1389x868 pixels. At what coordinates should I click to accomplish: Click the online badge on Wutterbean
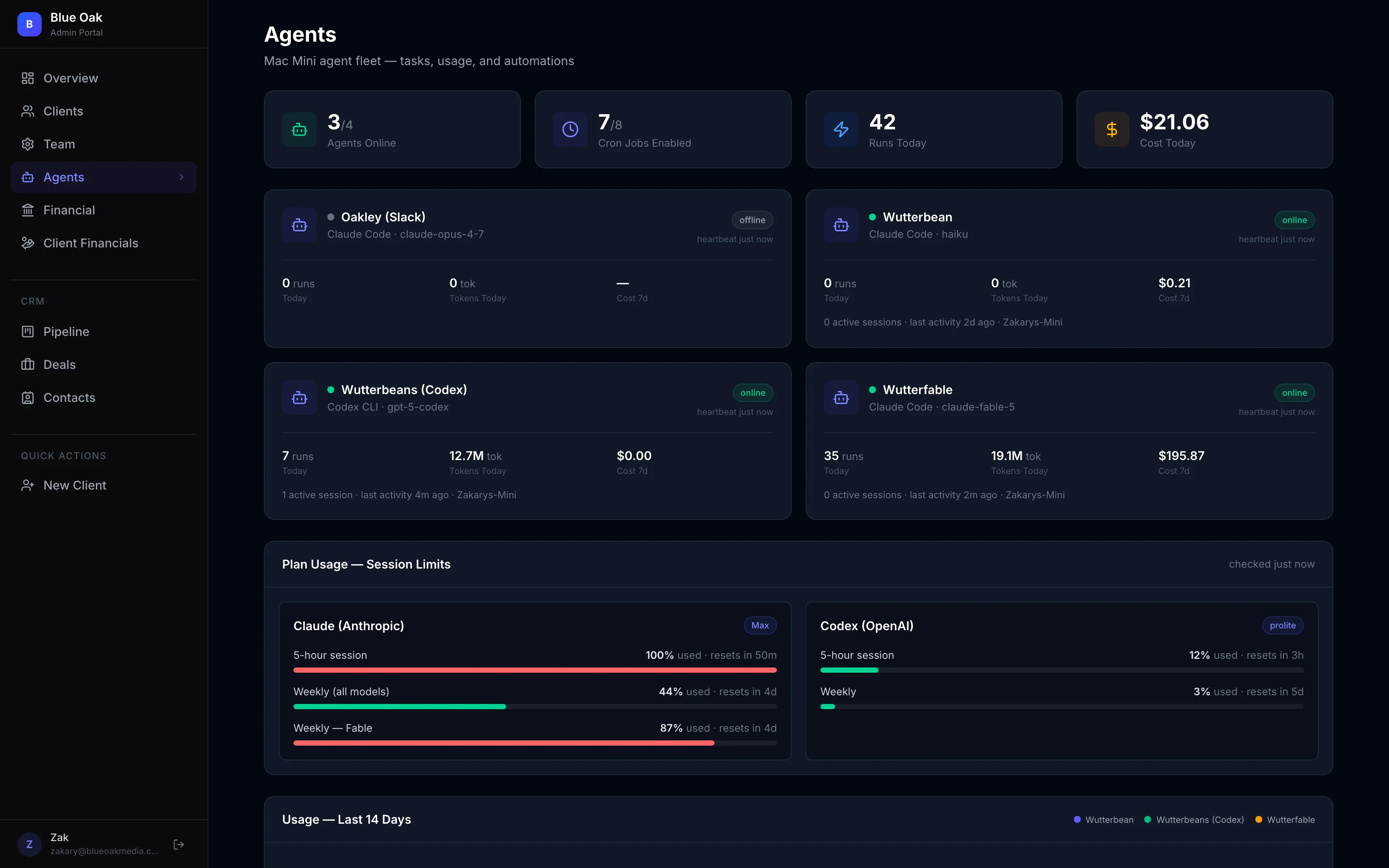tap(1294, 220)
